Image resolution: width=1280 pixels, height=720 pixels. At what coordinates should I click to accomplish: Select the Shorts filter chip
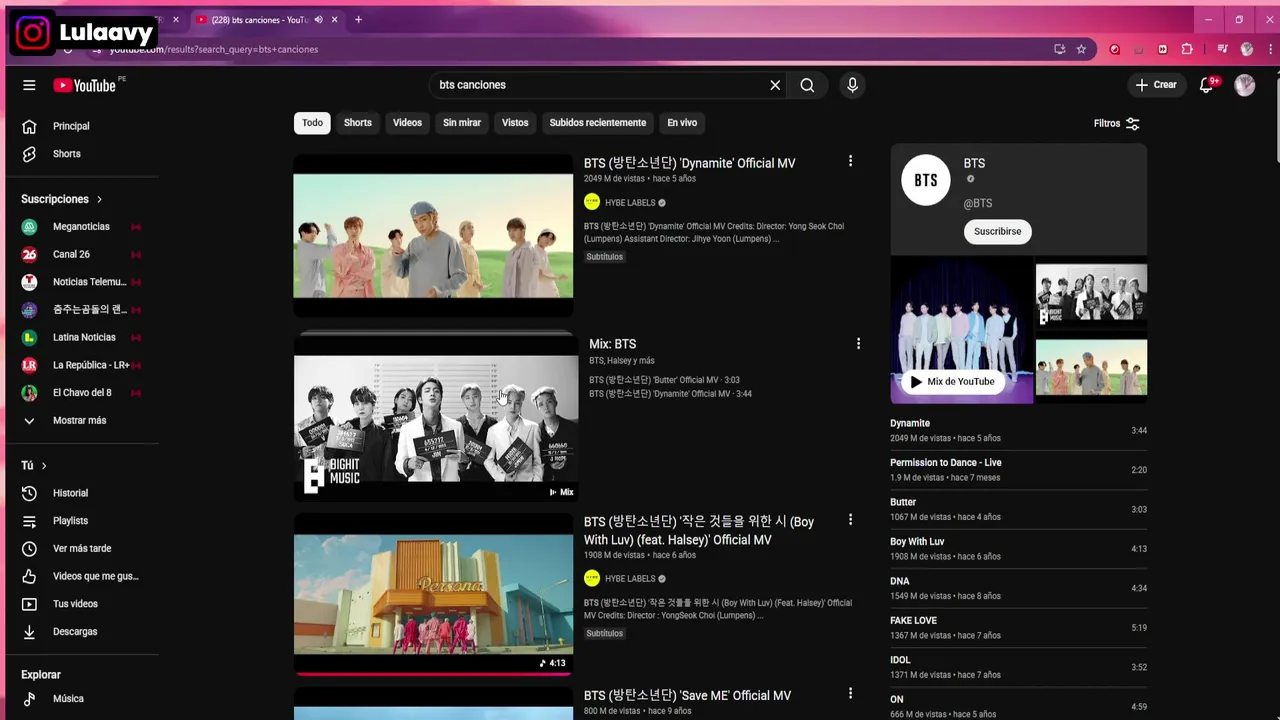pyautogui.click(x=358, y=123)
